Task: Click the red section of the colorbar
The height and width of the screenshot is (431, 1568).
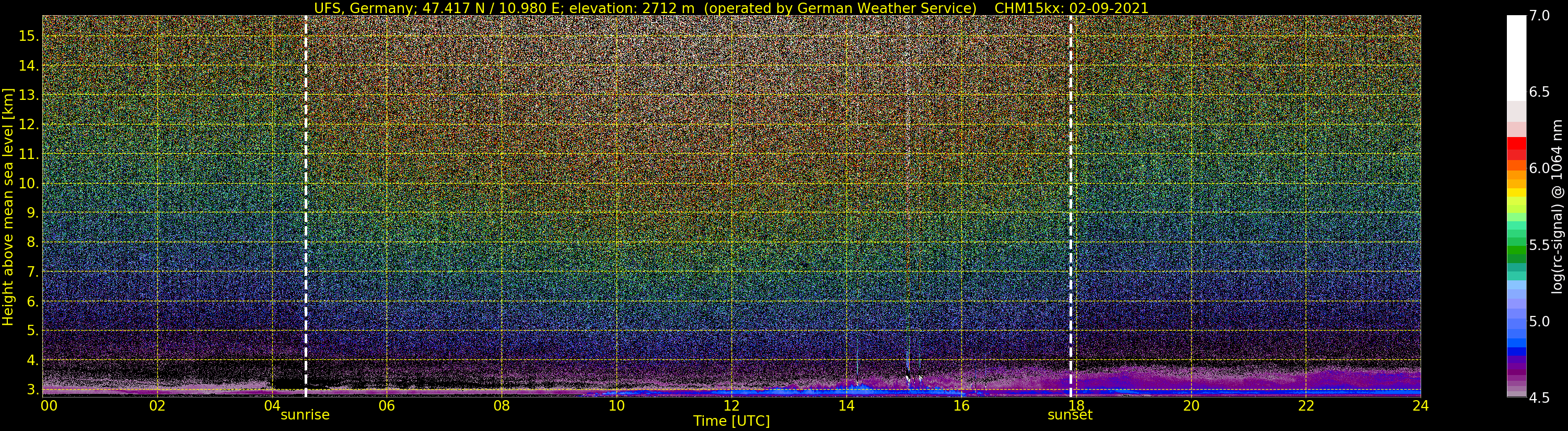Action: (x=1516, y=149)
